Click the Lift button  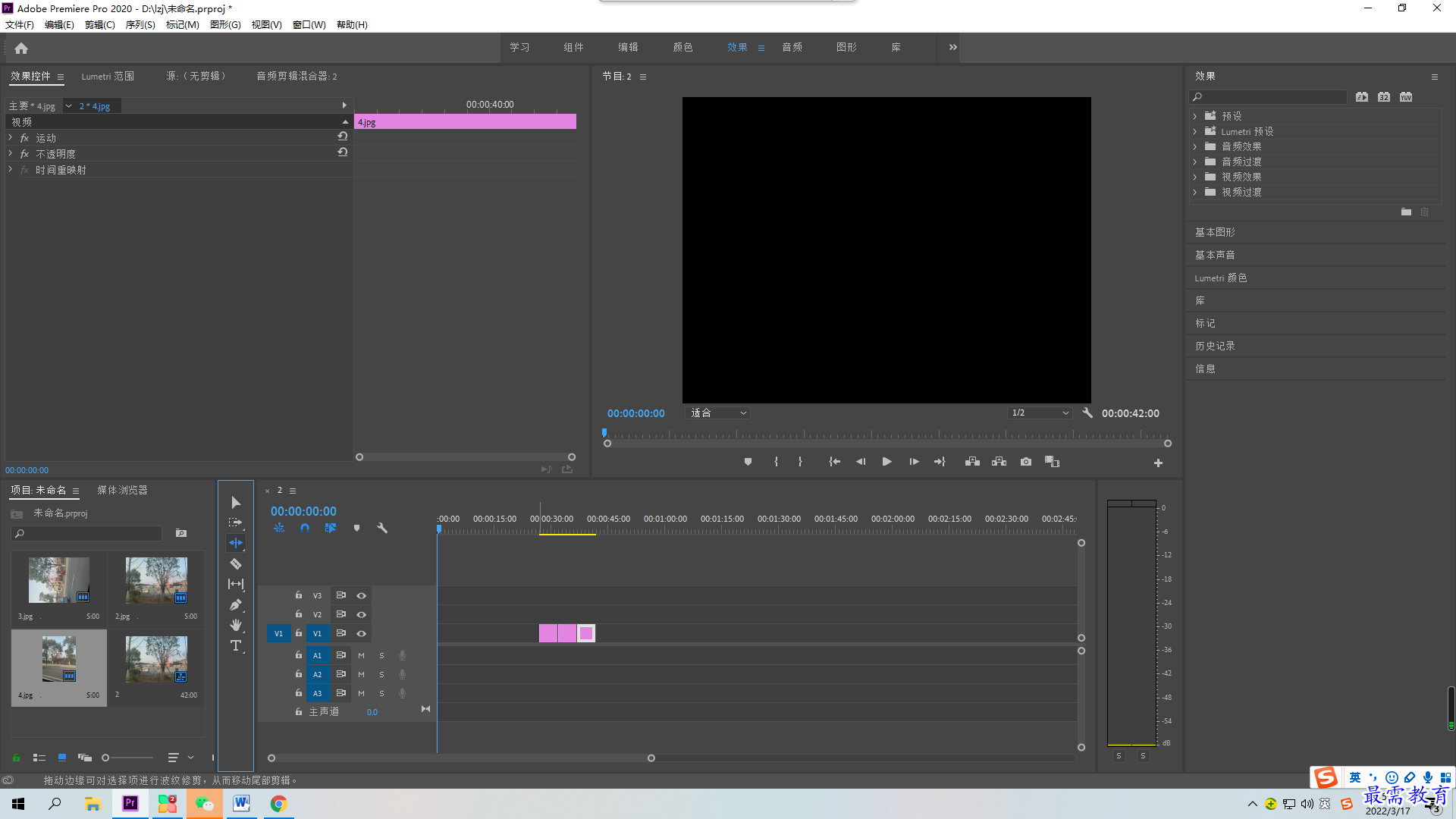point(972,462)
